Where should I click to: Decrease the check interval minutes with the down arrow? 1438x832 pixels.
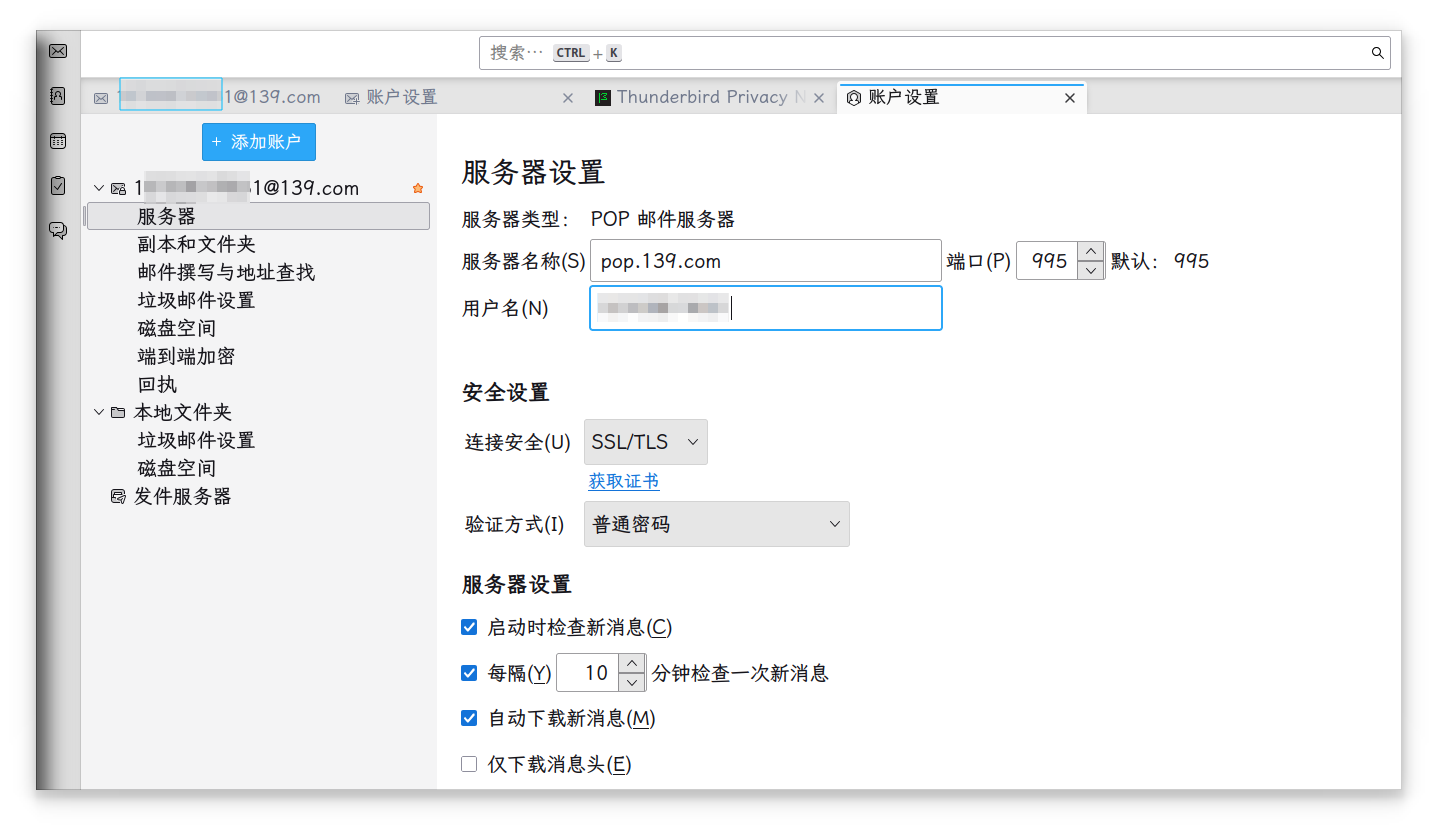pyautogui.click(x=632, y=682)
